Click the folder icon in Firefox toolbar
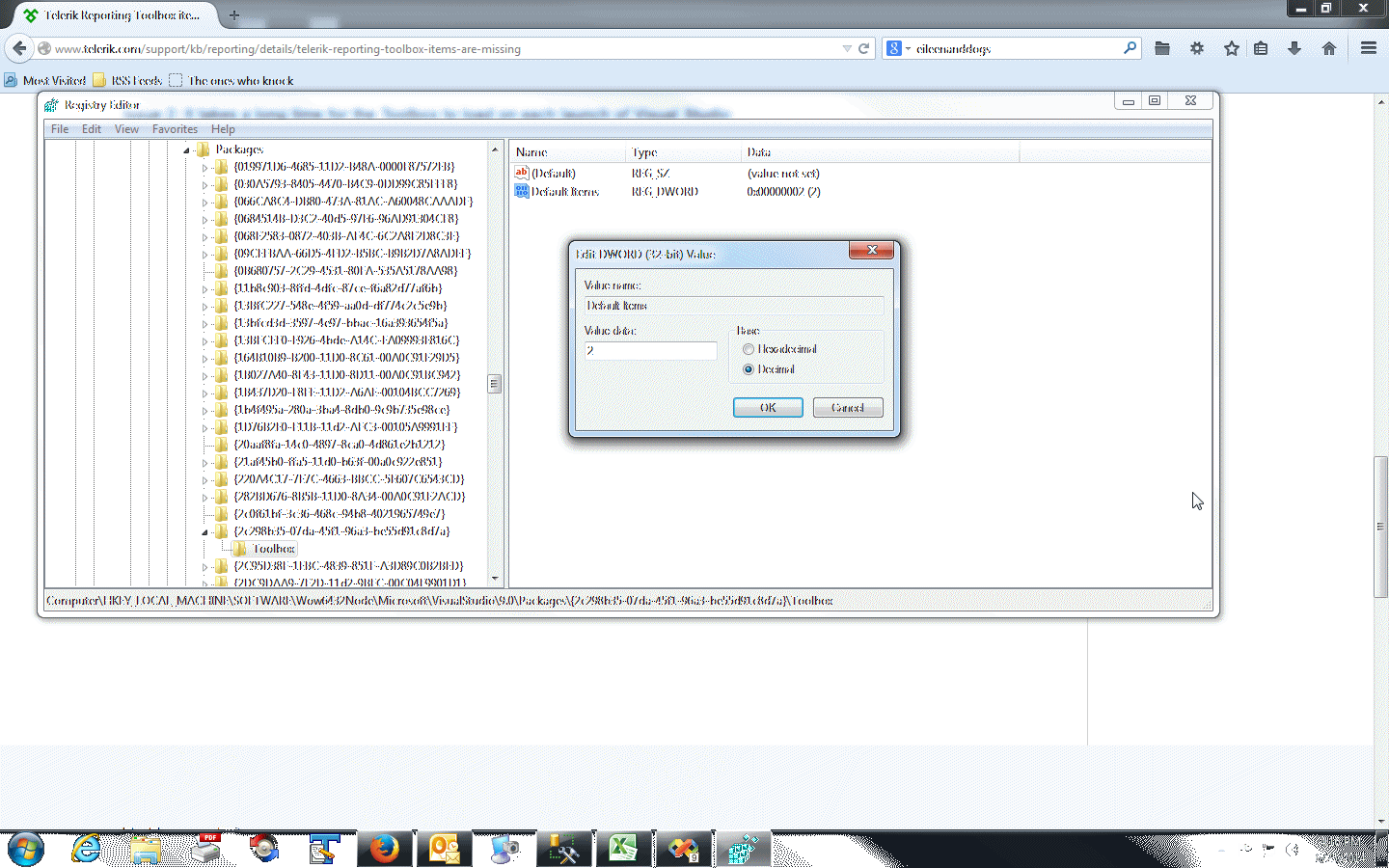This screenshot has width=1389, height=868. pyautogui.click(x=1162, y=48)
